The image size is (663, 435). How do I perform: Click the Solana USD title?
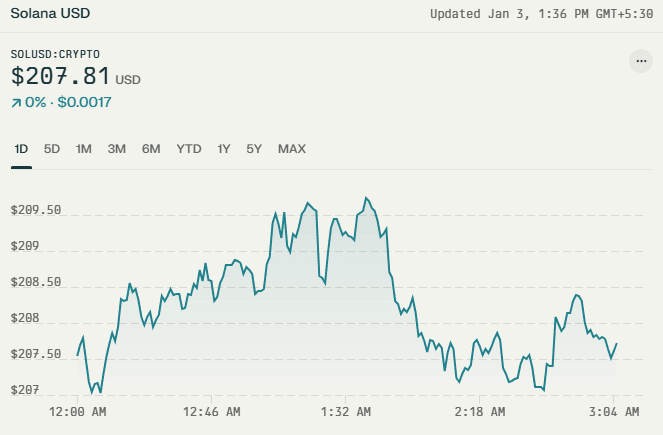coord(50,13)
